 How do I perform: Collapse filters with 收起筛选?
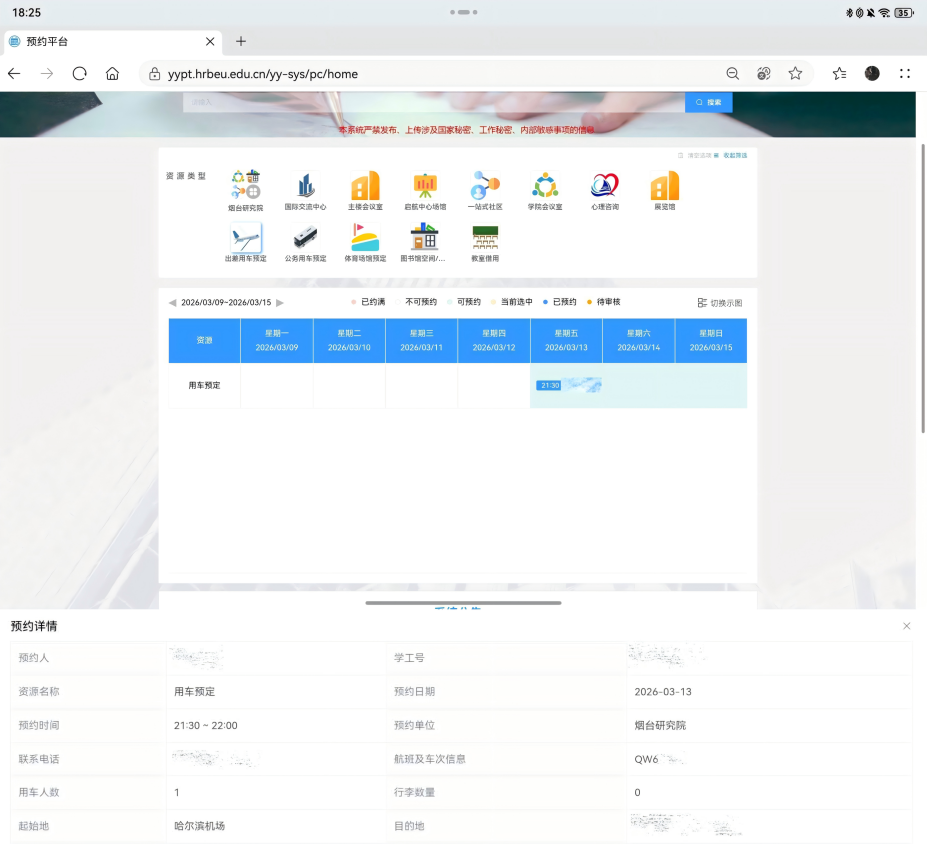click(734, 156)
